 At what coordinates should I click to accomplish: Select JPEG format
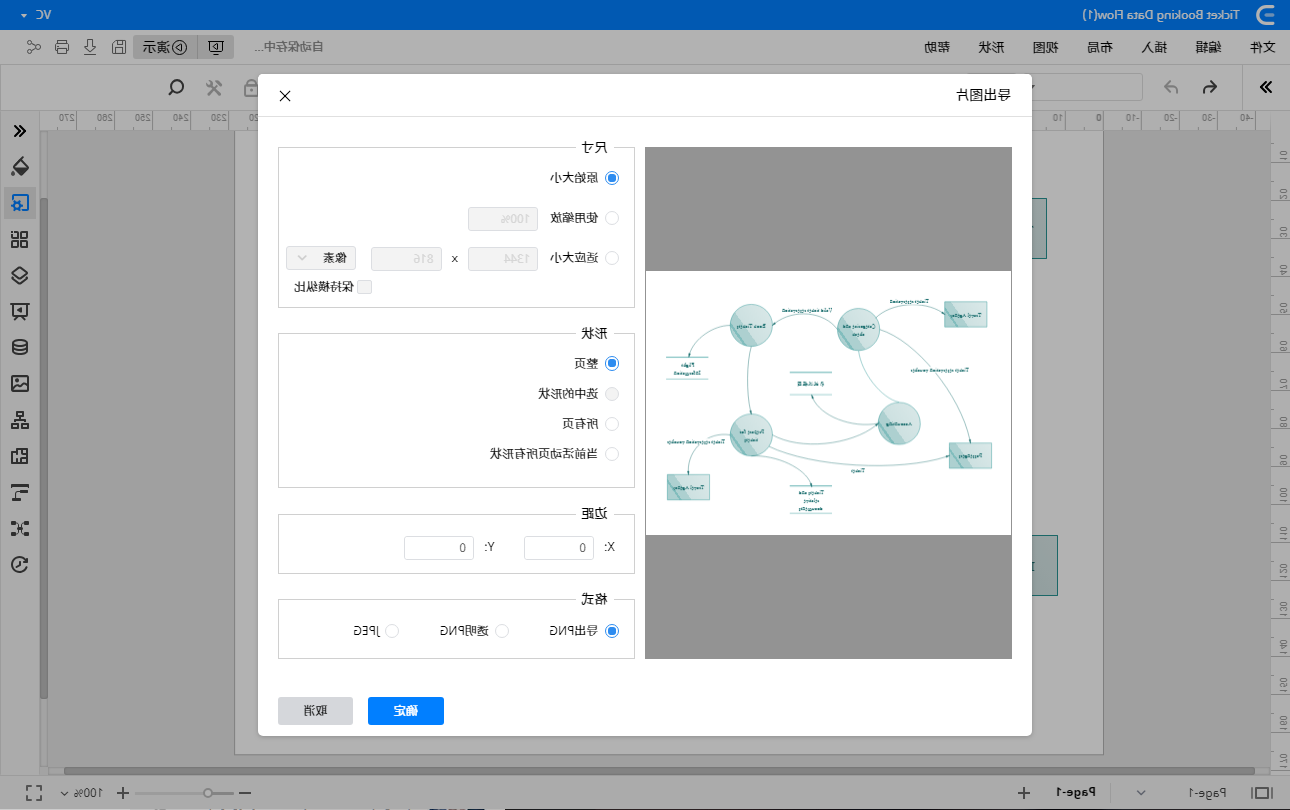[392, 631]
